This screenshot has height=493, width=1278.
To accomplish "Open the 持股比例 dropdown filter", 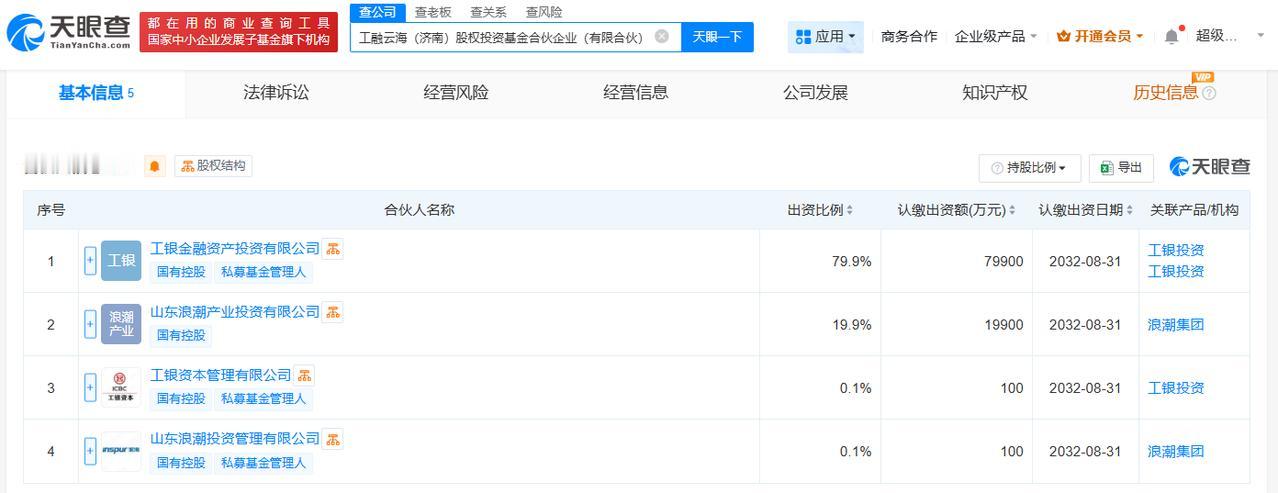I will [x=1029, y=168].
